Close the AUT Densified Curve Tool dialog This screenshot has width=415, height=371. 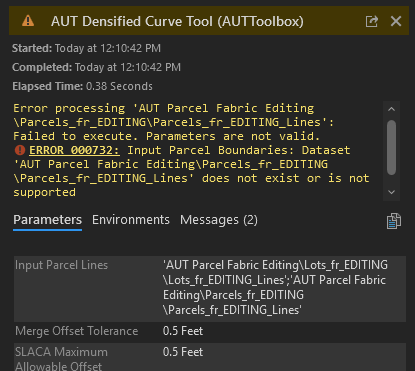tap(396, 21)
